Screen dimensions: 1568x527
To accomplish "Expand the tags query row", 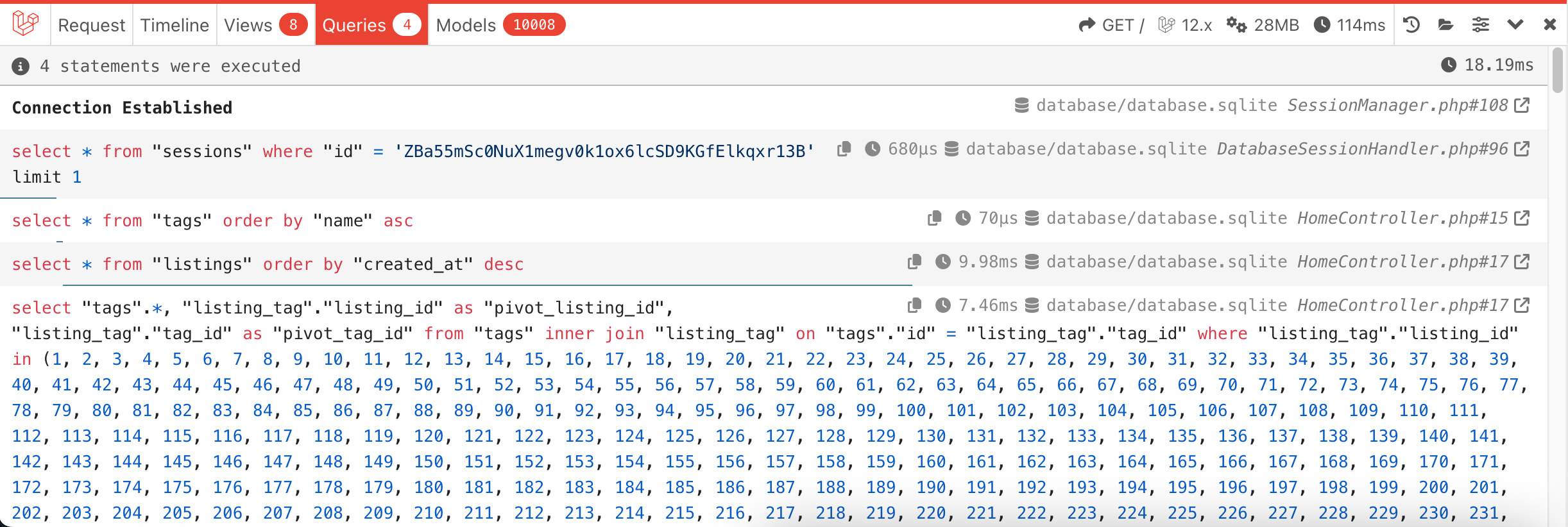I will tap(385, 221).
